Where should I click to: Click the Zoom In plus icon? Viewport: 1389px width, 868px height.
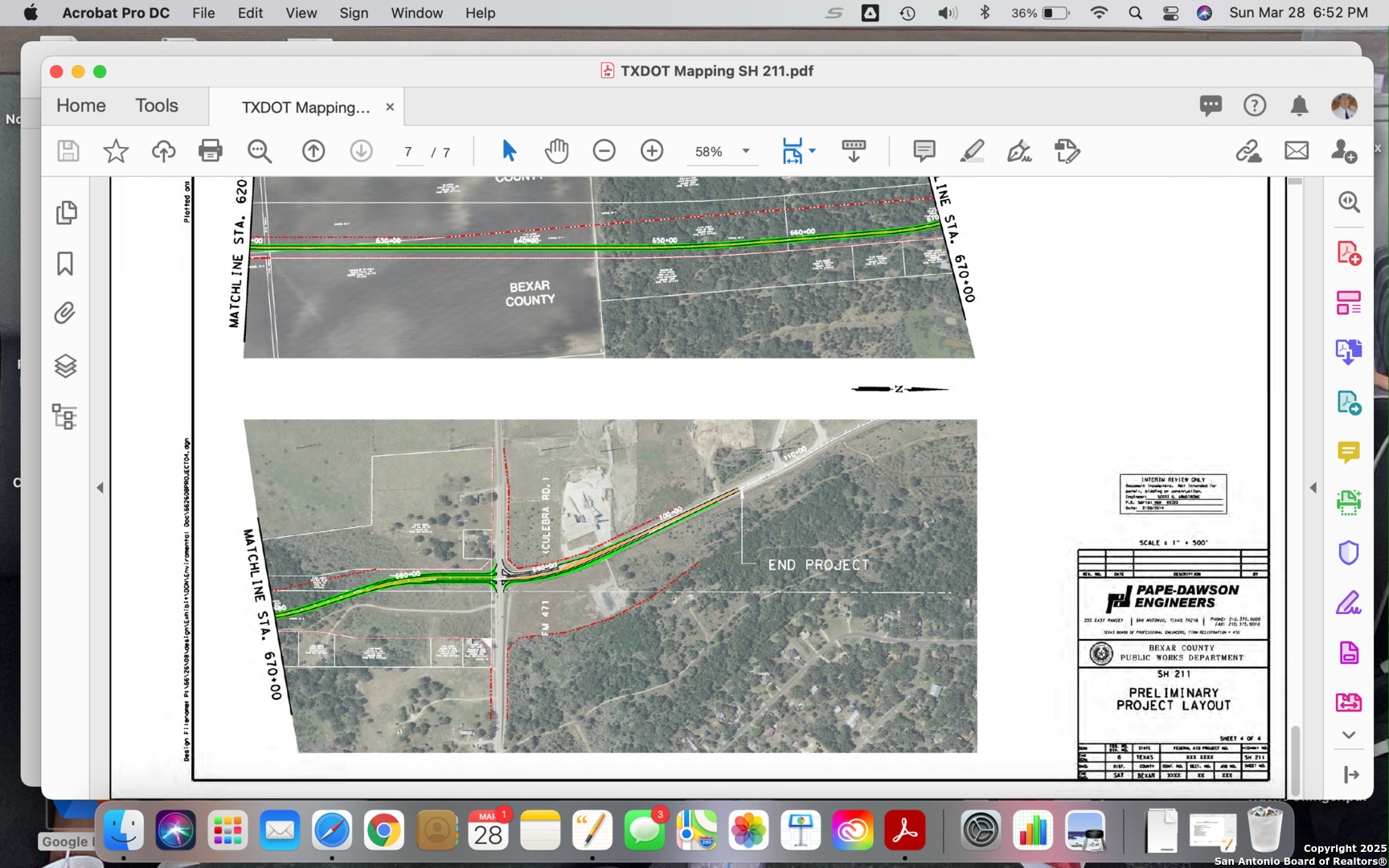click(x=652, y=151)
